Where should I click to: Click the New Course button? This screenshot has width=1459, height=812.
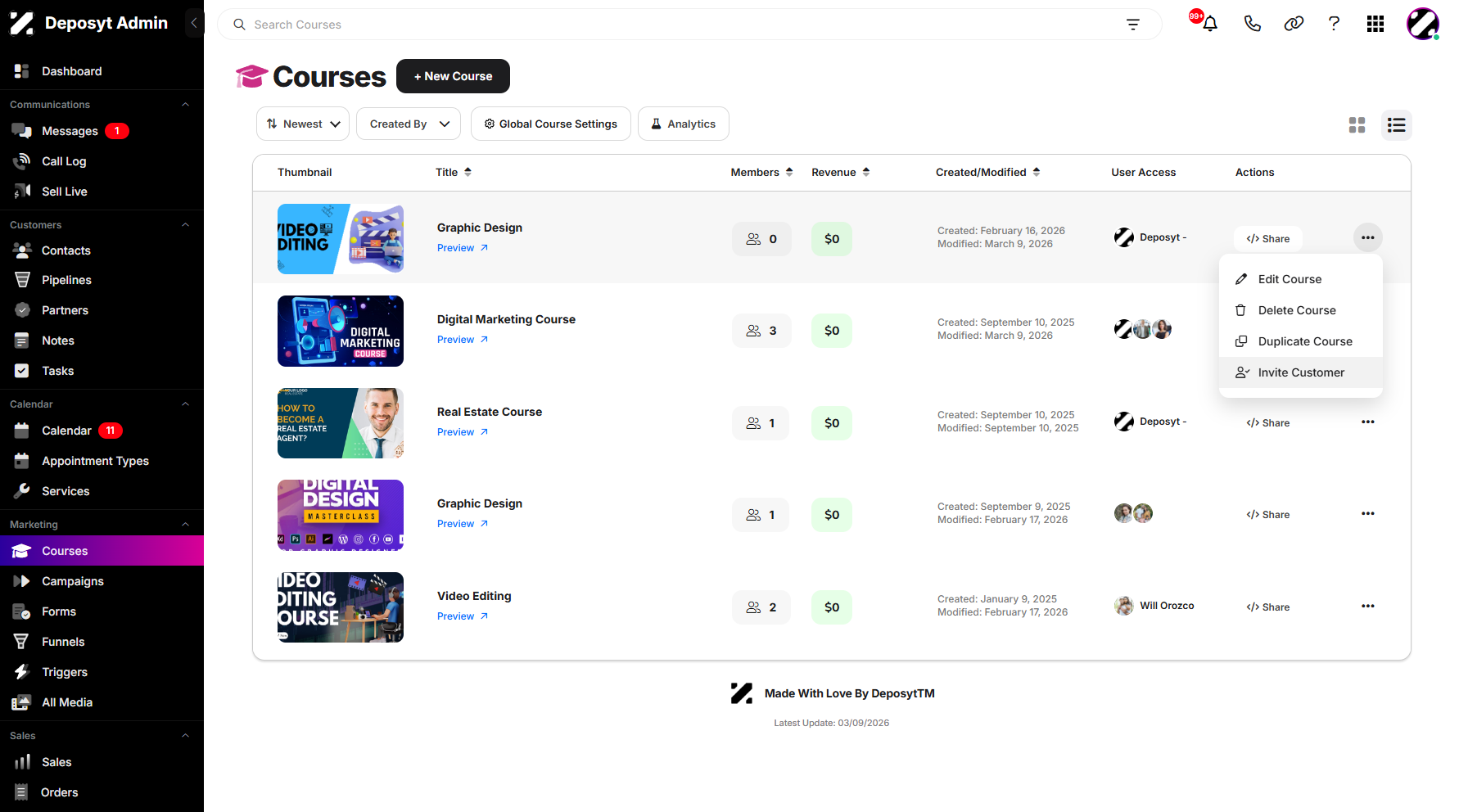(x=453, y=76)
